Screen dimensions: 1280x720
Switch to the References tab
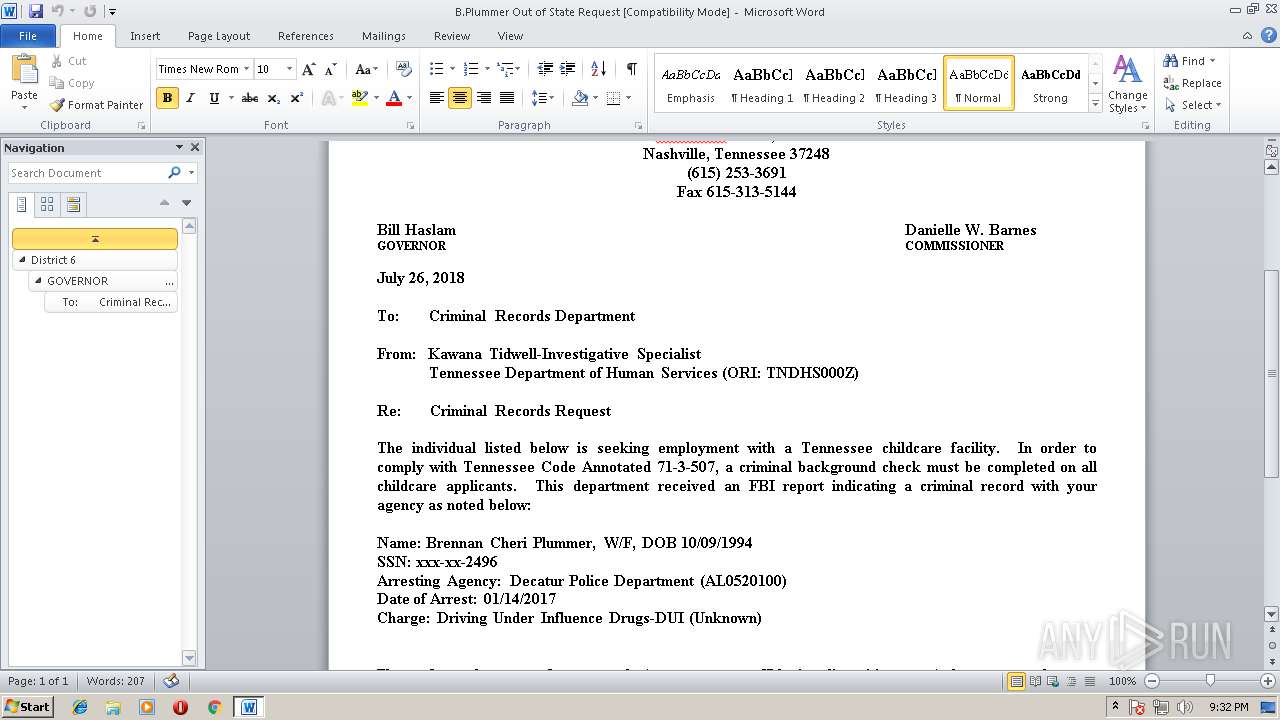coord(306,36)
